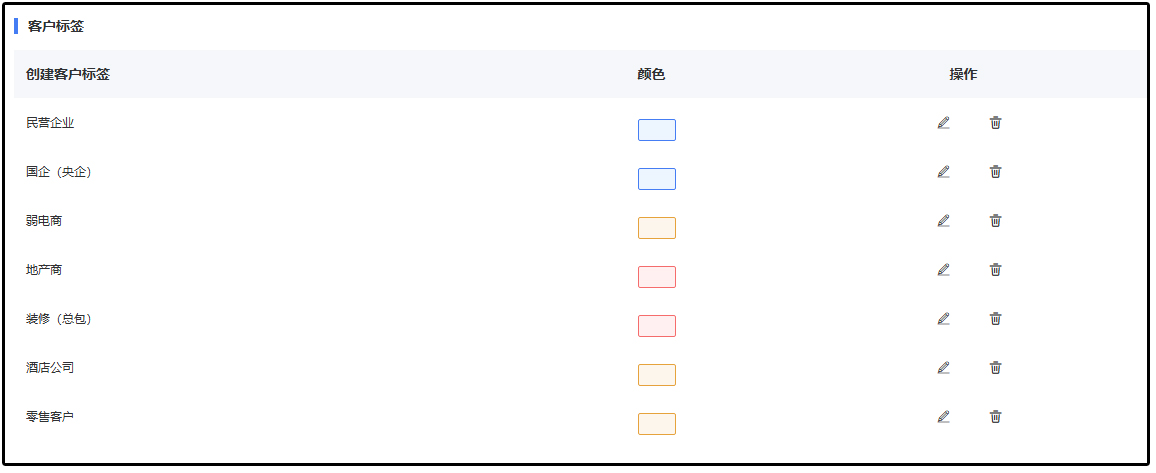Image resolution: width=1156 pixels, height=473 pixels.
Task: Delete the 民营企业 tag
Action: pos(995,123)
